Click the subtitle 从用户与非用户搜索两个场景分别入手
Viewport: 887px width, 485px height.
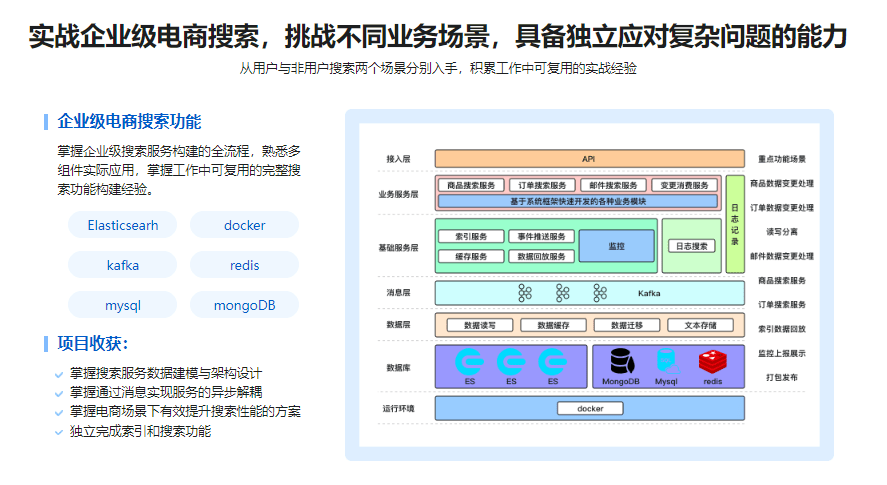point(347,68)
